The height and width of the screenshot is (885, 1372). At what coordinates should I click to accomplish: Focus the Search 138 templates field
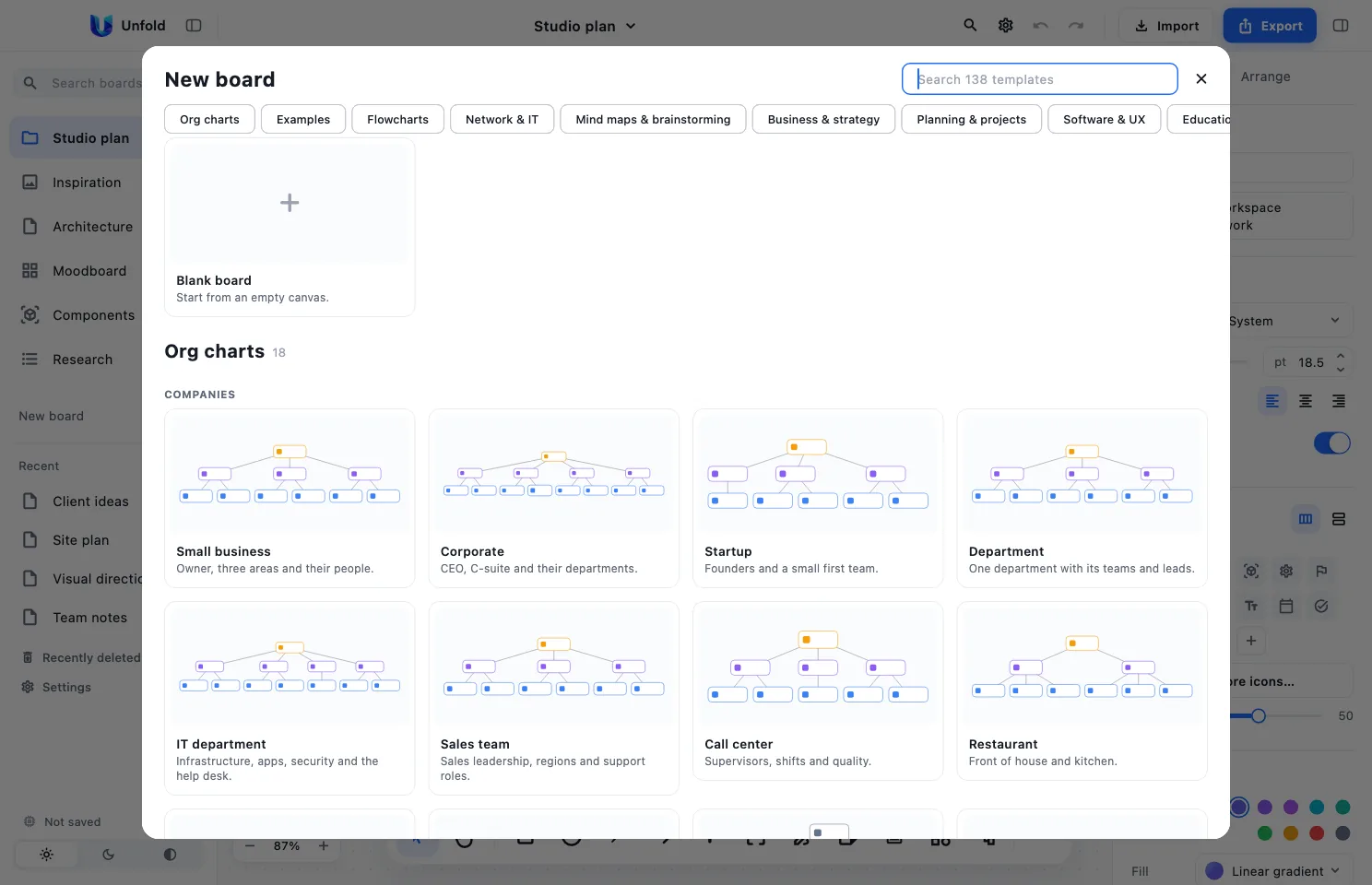coord(1040,79)
